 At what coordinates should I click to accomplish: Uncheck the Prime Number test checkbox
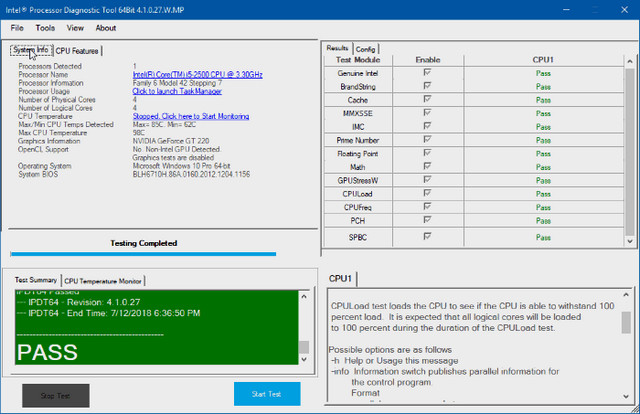427,139
